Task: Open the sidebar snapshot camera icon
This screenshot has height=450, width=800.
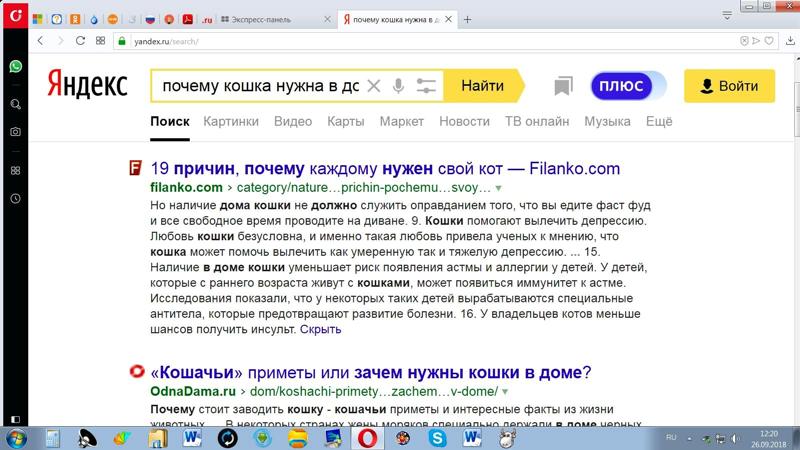Action: pyautogui.click(x=15, y=132)
